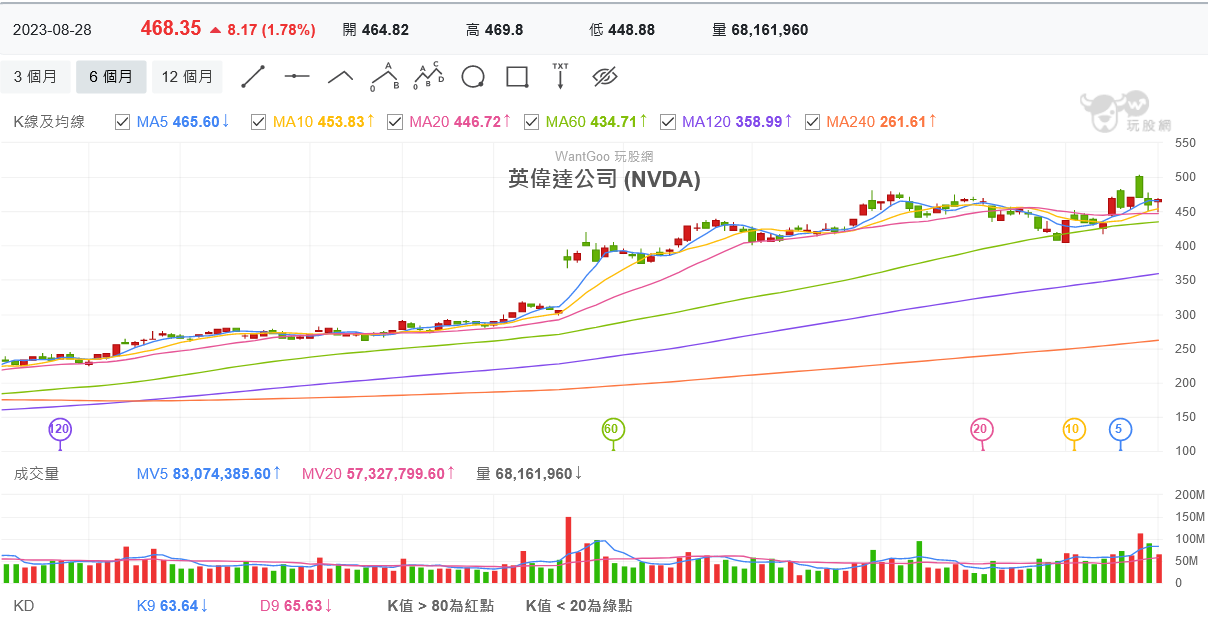The width and height of the screenshot is (1208, 618).
Task: Click the MA10 453.83 value label
Action: tap(324, 122)
